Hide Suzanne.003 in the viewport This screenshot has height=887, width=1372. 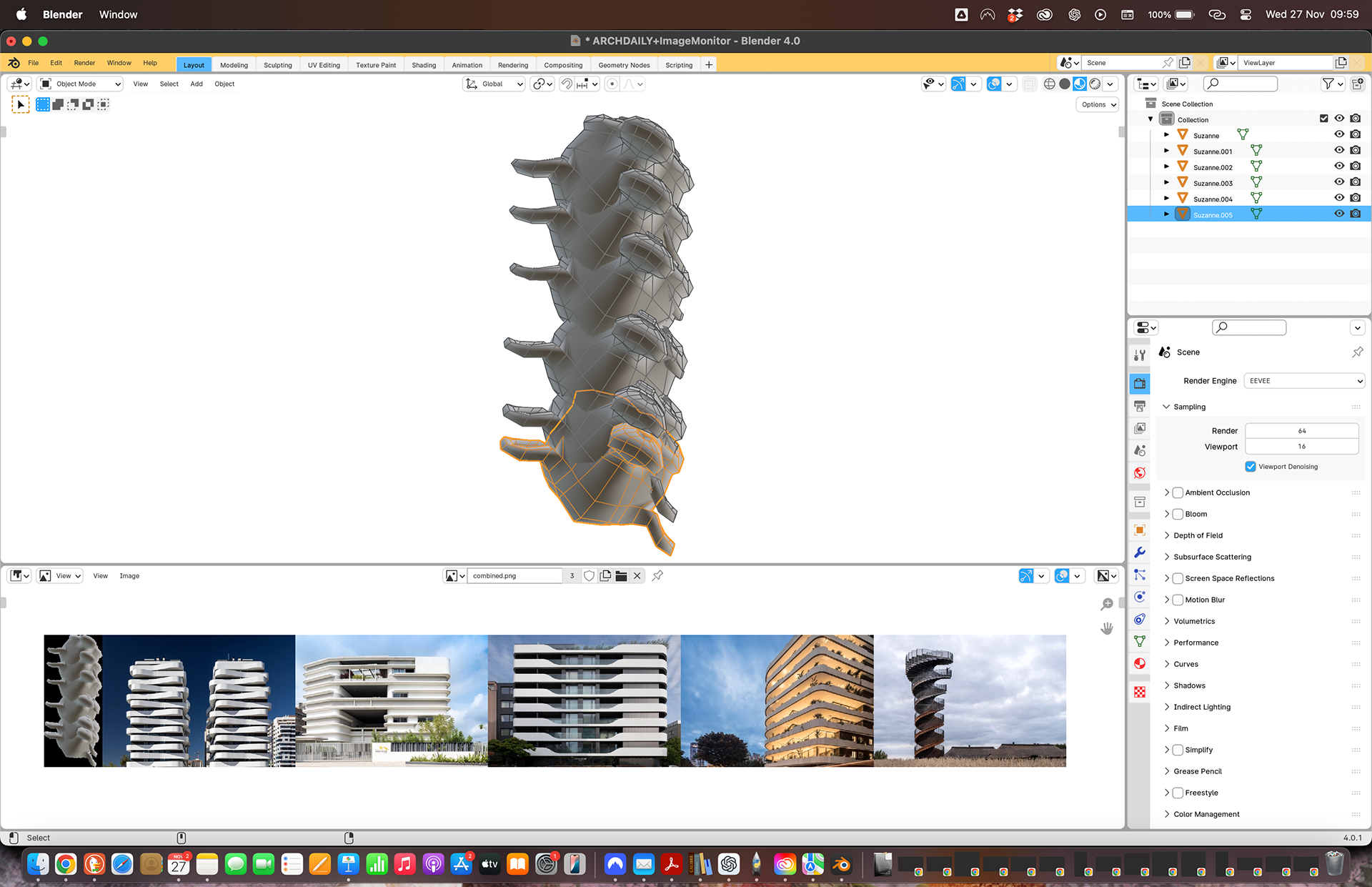pos(1339,182)
